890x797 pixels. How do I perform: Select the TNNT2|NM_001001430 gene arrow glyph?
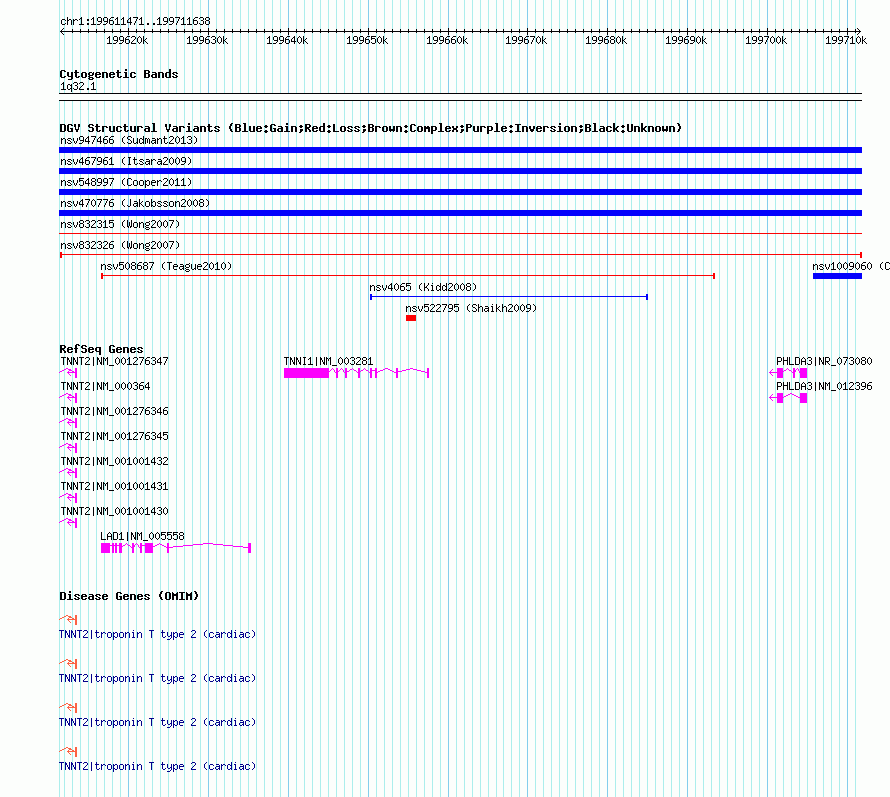point(68,523)
